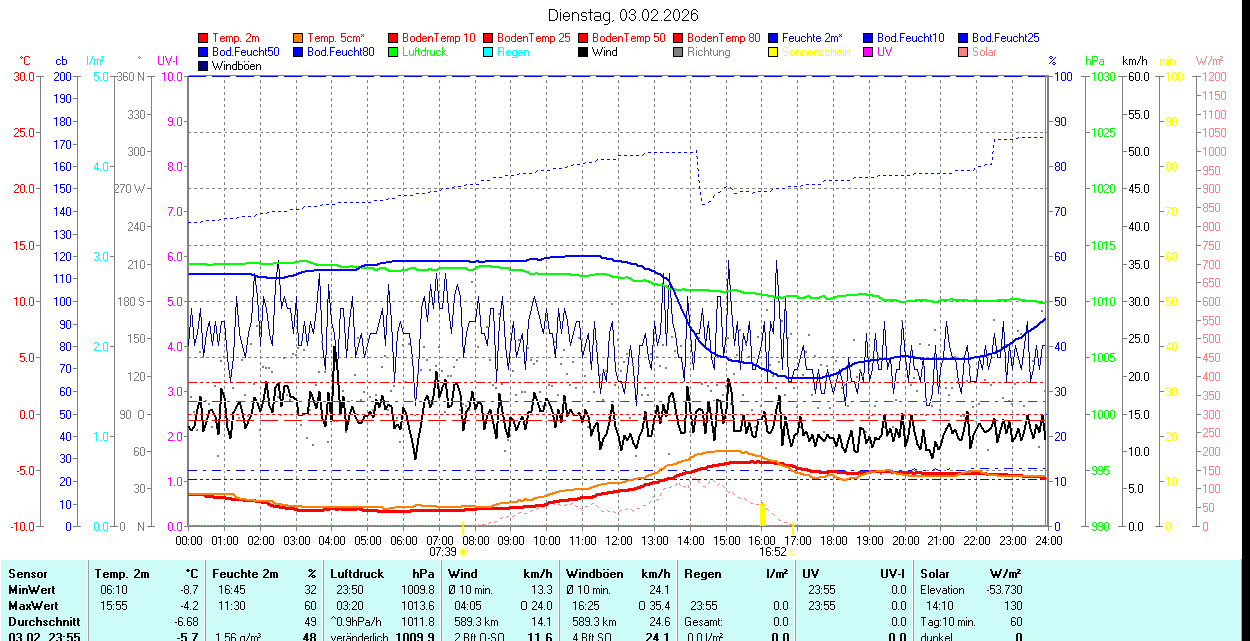Click the 16:52 sunset time marker
The image size is (1250, 641).
[772, 551]
